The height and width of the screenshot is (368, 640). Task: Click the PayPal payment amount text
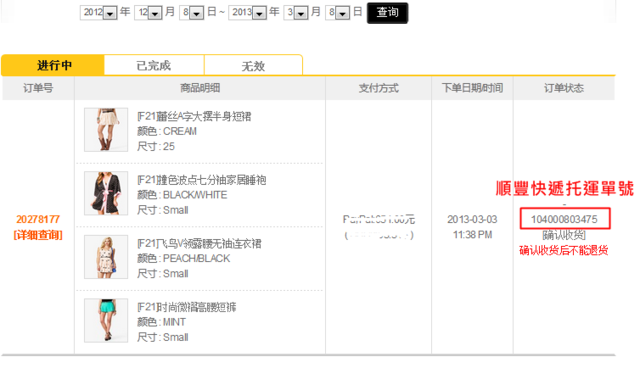click(x=379, y=219)
